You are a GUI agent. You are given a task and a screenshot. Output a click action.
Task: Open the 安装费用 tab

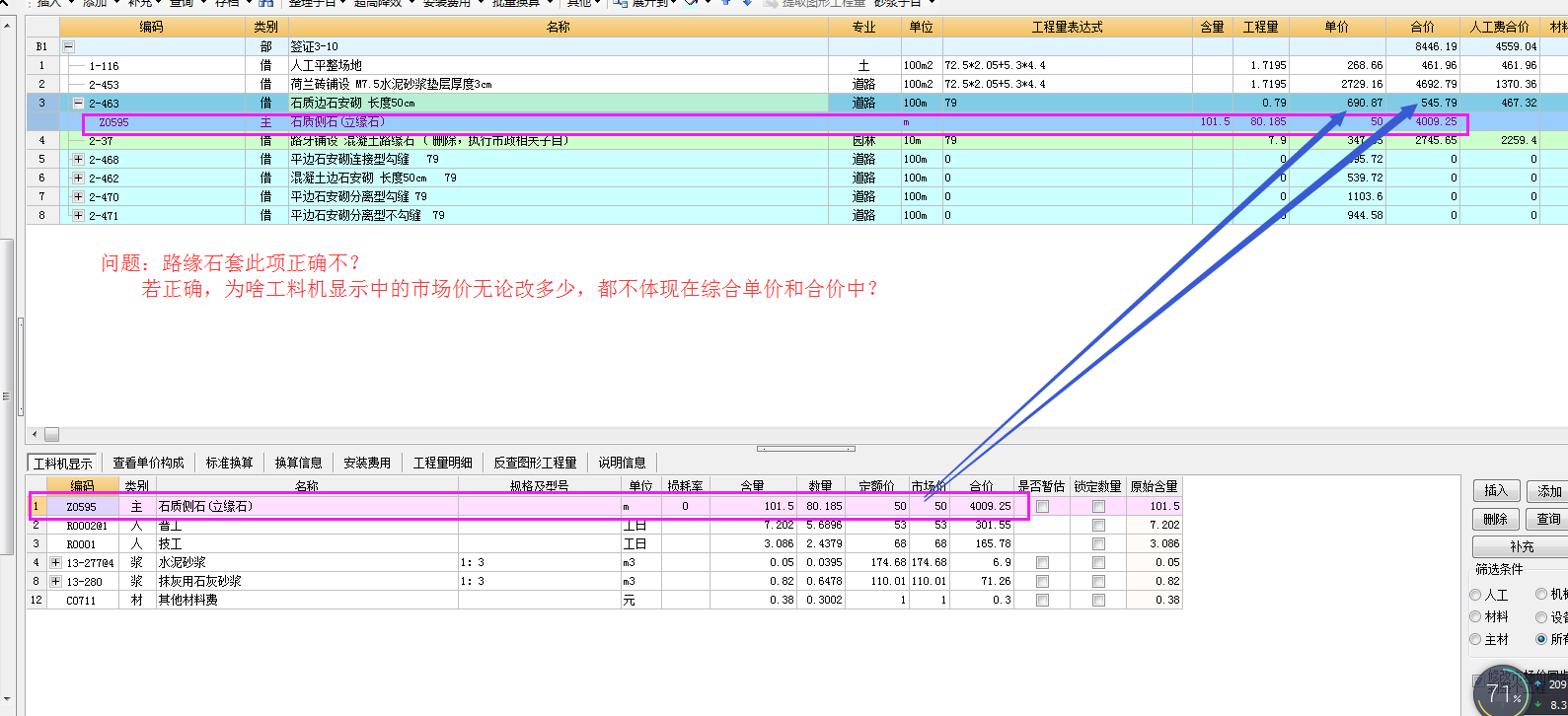click(367, 463)
